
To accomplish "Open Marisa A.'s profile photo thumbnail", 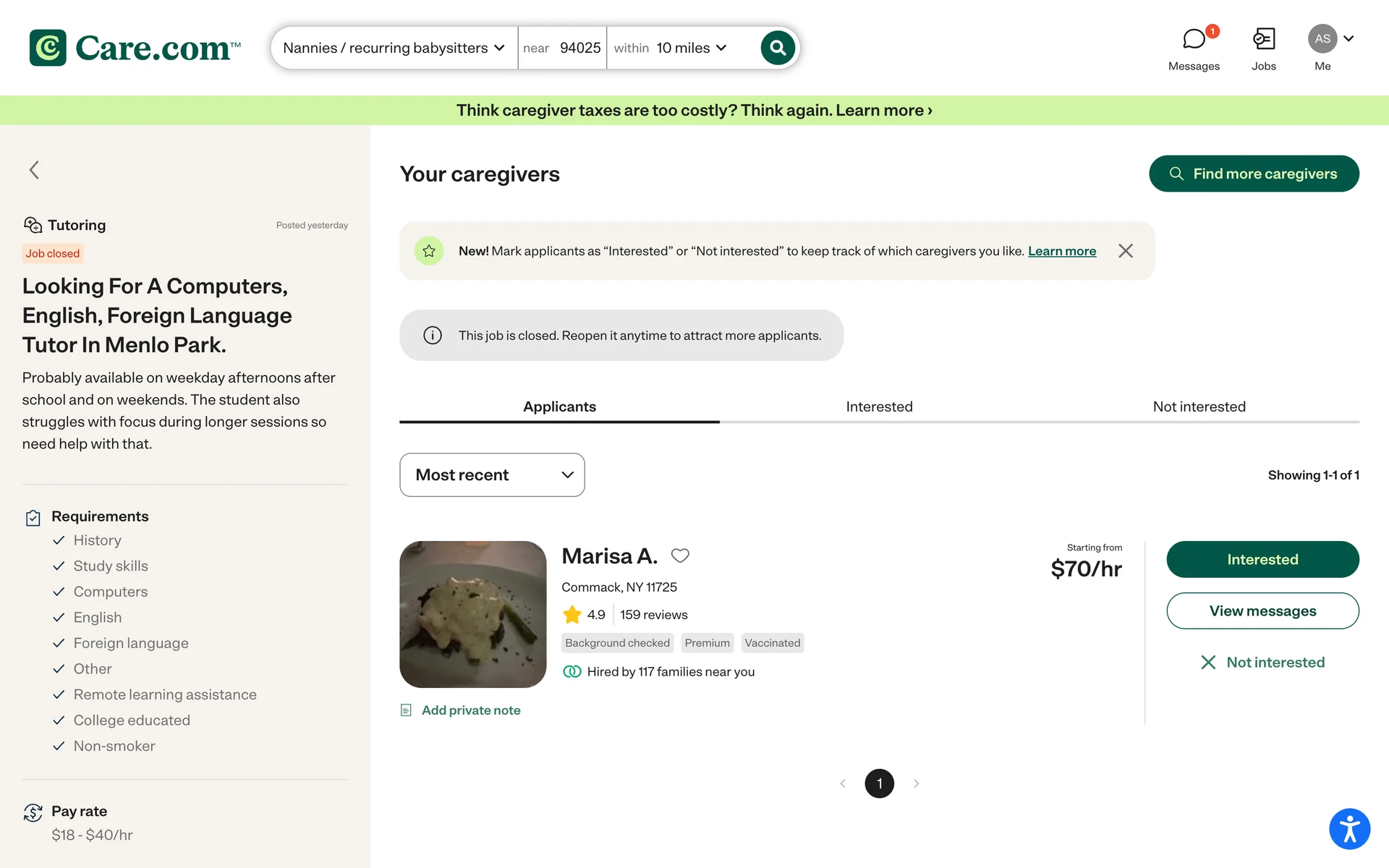I will [472, 614].
